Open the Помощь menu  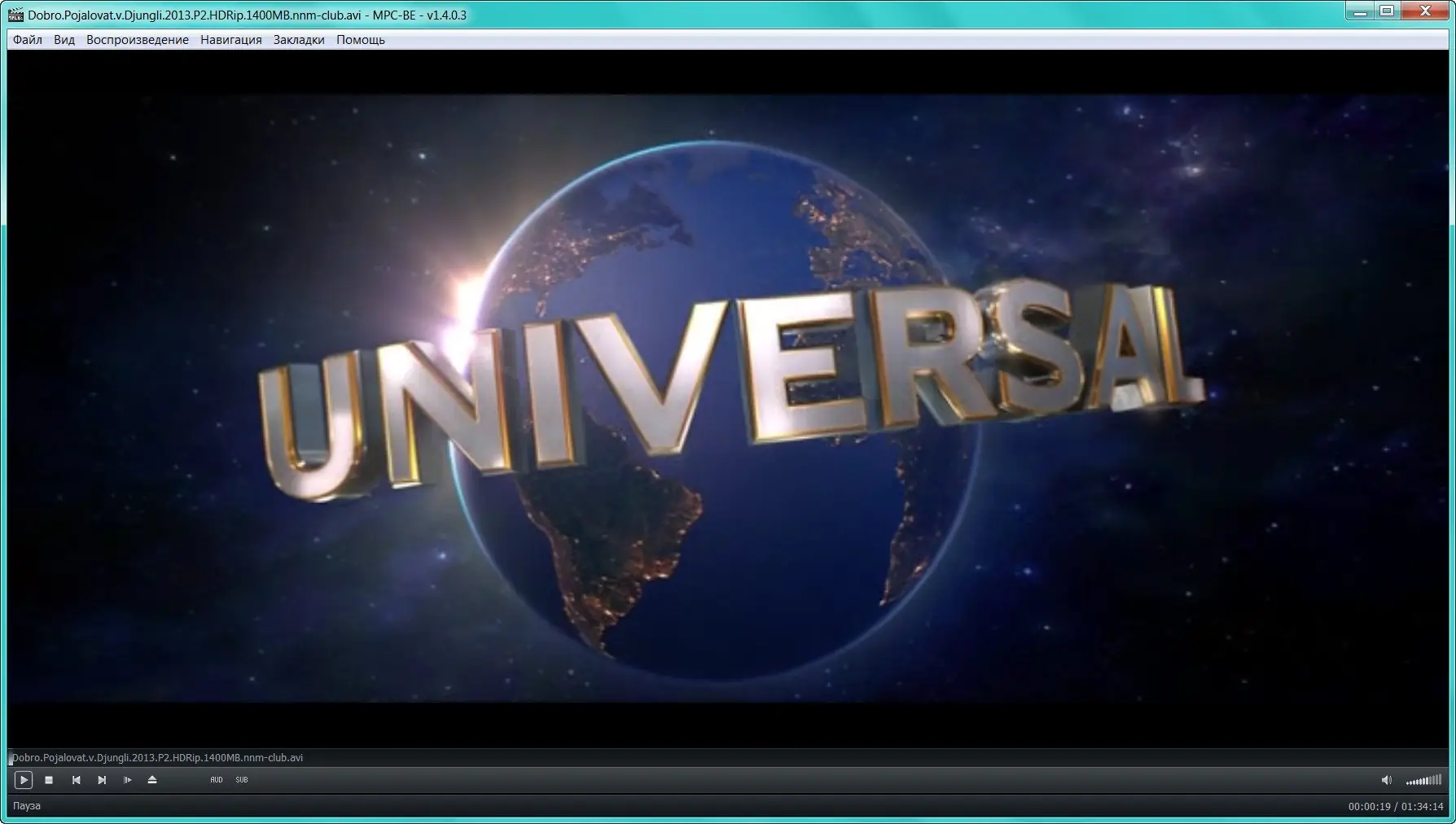[361, 40]
